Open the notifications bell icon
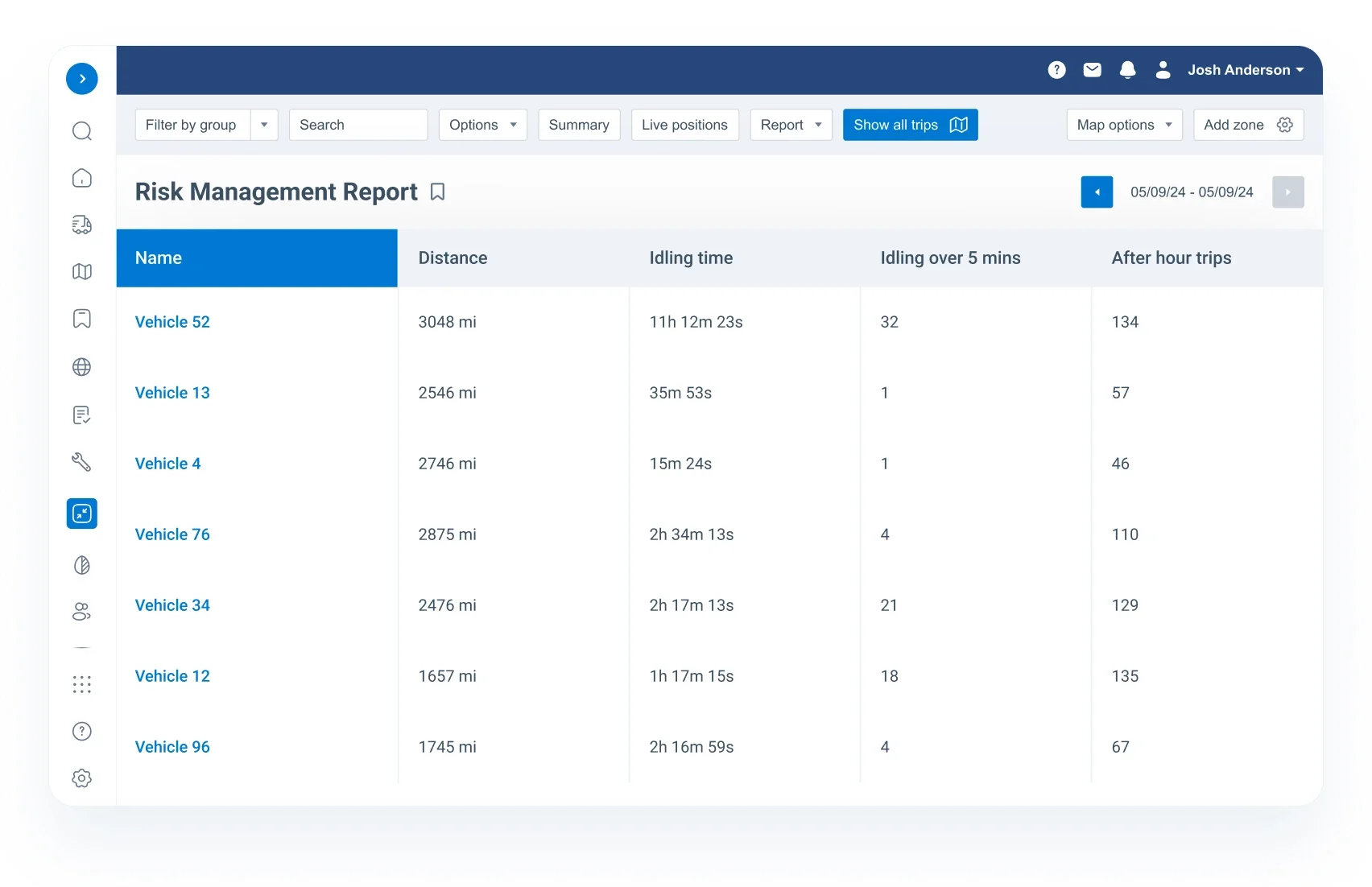This screenshot has width=1372, height=887. tap(1127, 70)
